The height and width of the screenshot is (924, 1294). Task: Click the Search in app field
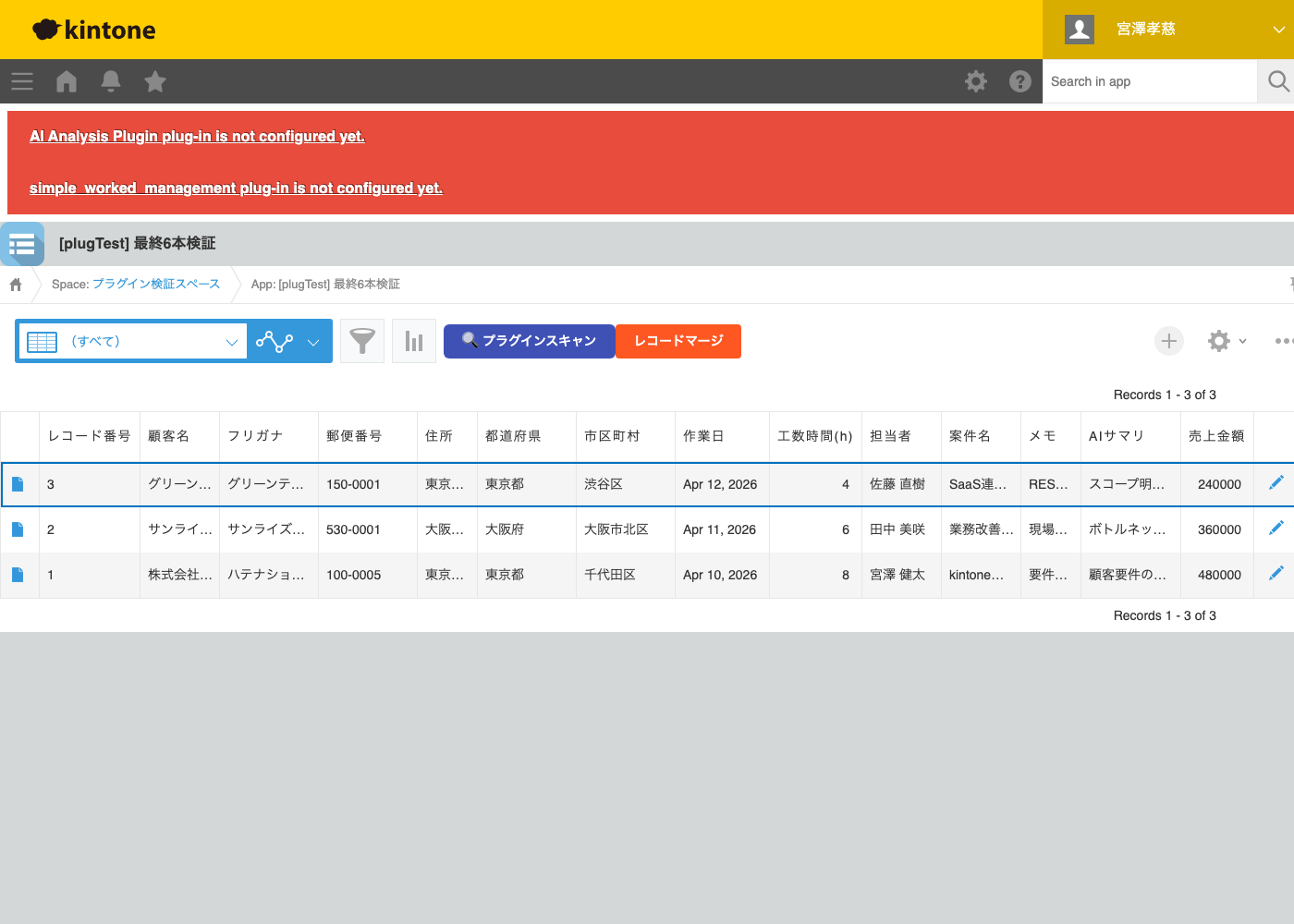pos(1149,81)
